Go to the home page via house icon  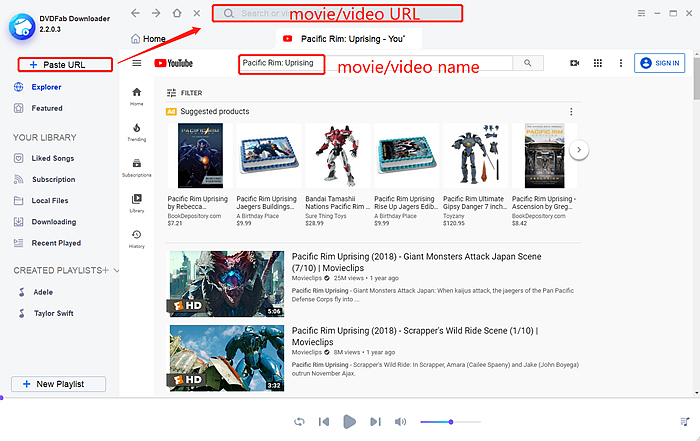177,13
